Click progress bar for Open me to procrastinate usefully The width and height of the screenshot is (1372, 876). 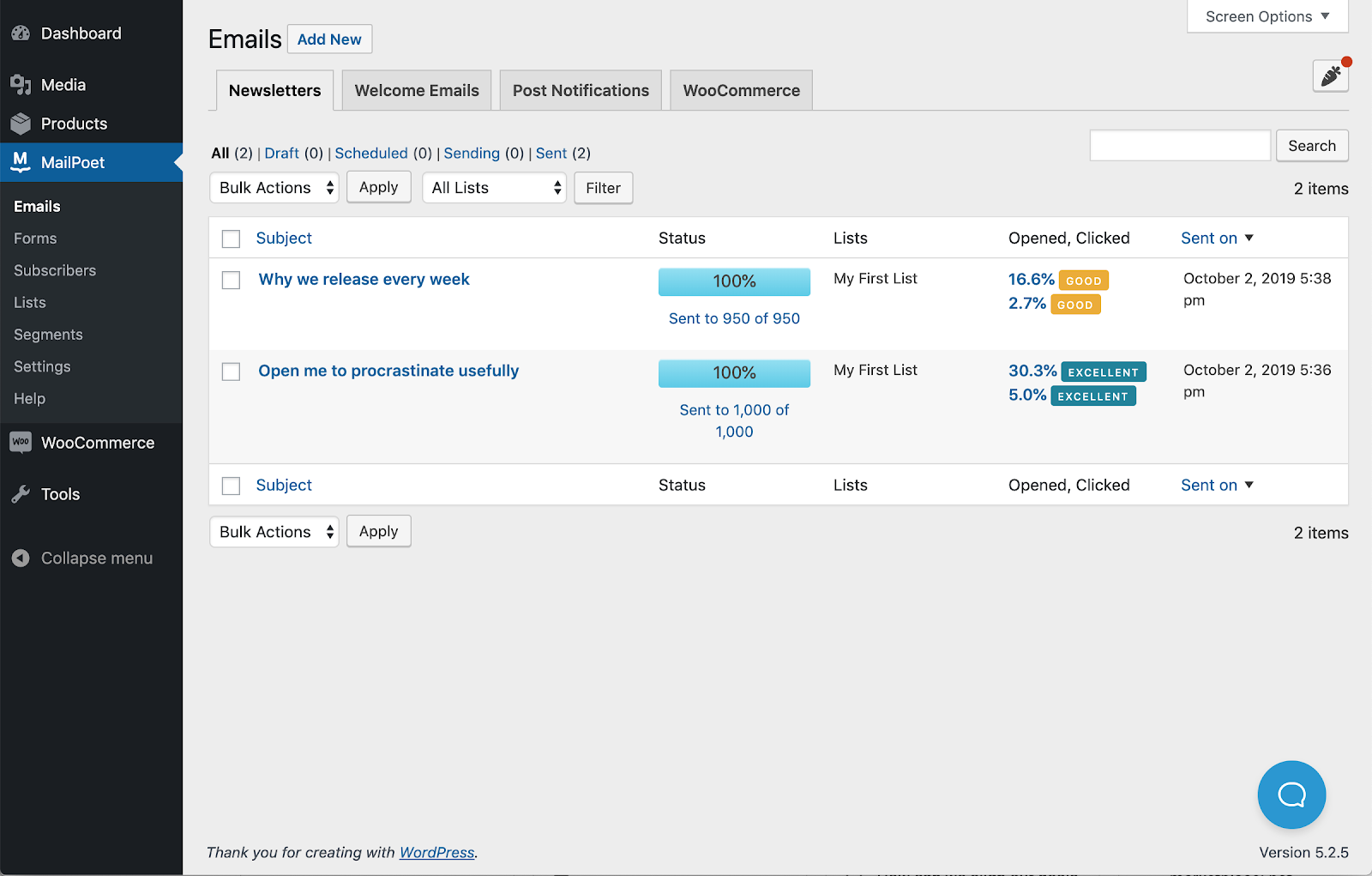(x=734, y=373)
